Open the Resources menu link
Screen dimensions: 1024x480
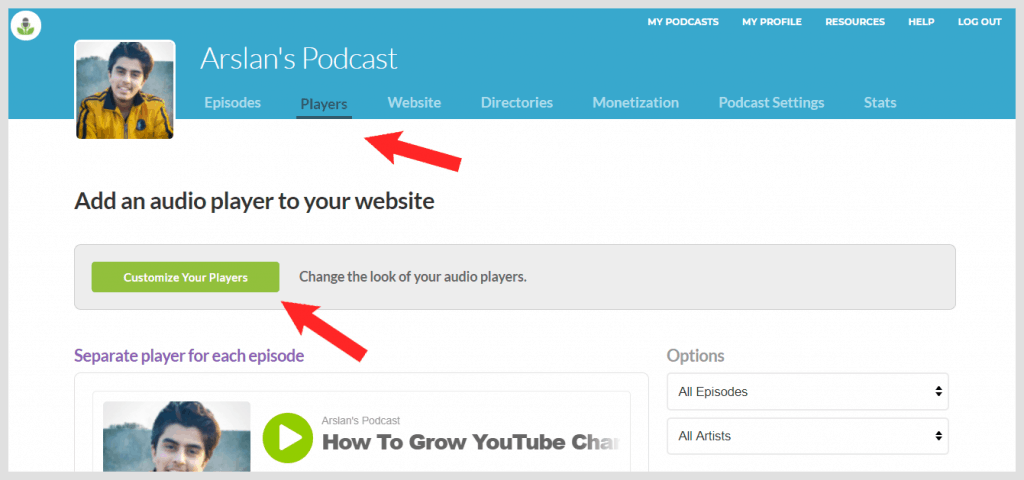(x=855, y=22)
